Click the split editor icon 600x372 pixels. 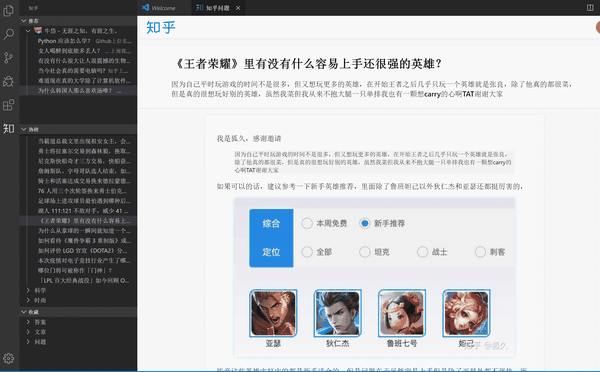[590, 8]
